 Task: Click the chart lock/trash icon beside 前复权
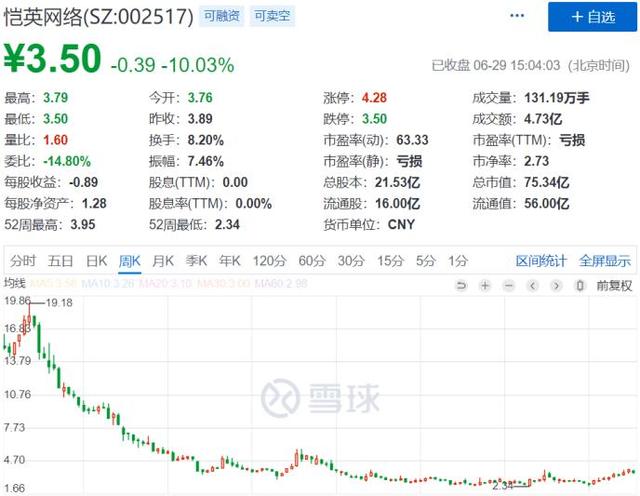click(x=580, y=285)
